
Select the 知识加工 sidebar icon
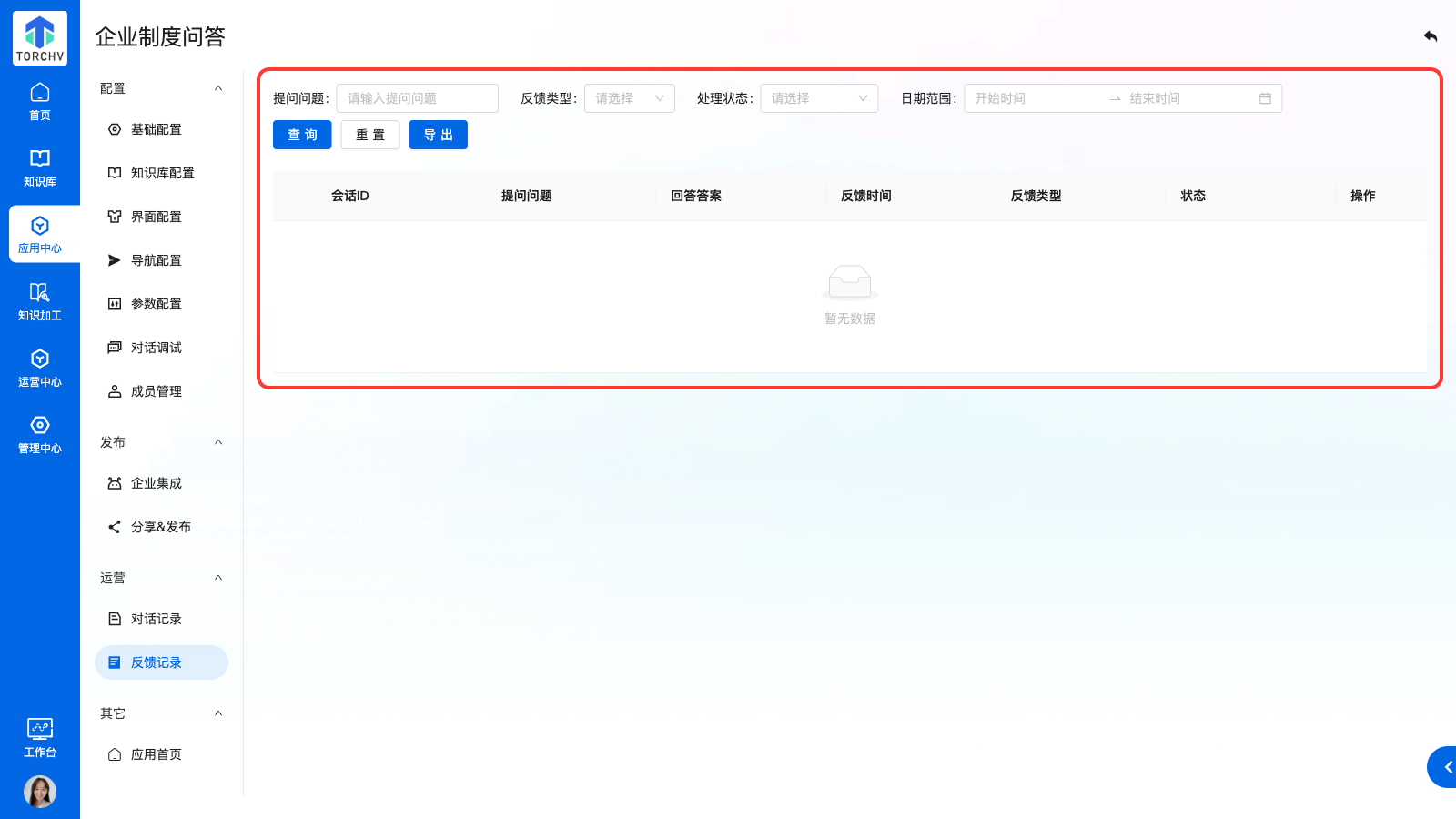pos(40,302)
